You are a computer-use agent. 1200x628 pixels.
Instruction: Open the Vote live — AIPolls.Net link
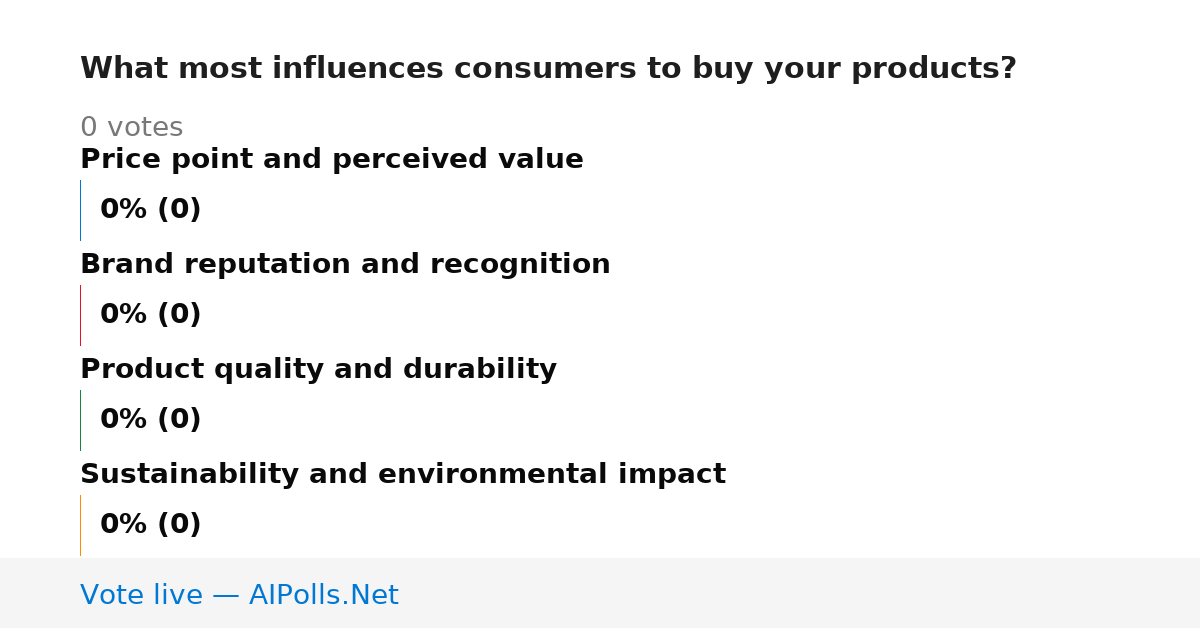tap(239, 596)
